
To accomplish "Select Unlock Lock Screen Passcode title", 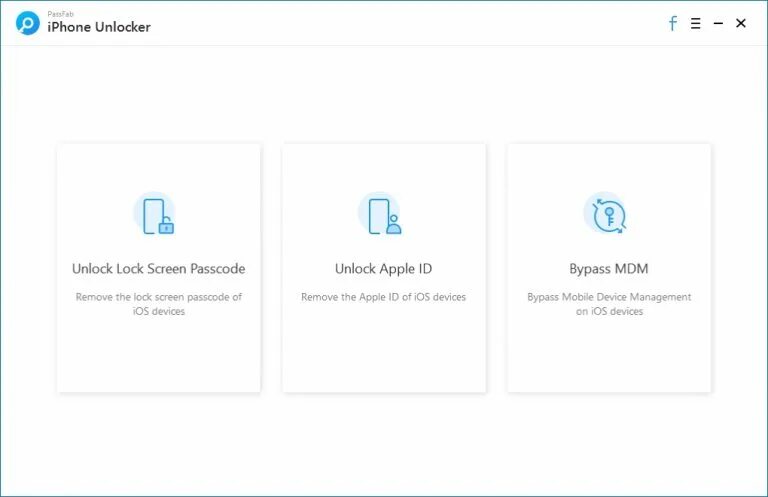I will pos(159,268).
